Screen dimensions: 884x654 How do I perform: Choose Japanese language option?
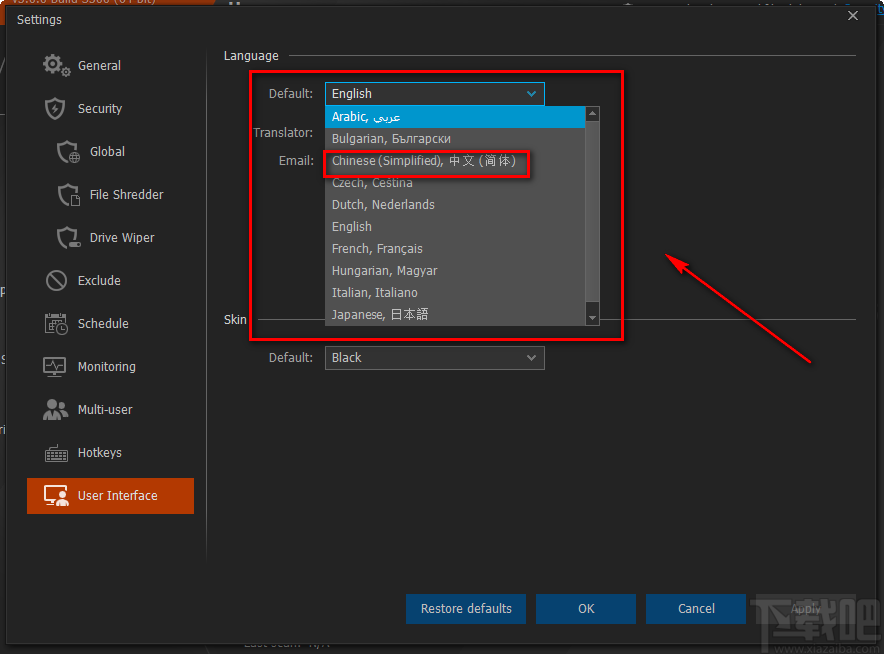click(455, 315)
